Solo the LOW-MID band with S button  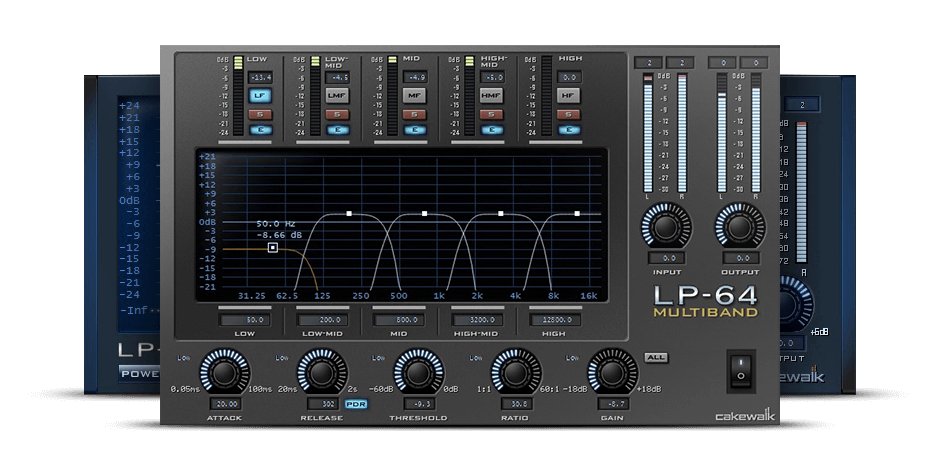337,115
